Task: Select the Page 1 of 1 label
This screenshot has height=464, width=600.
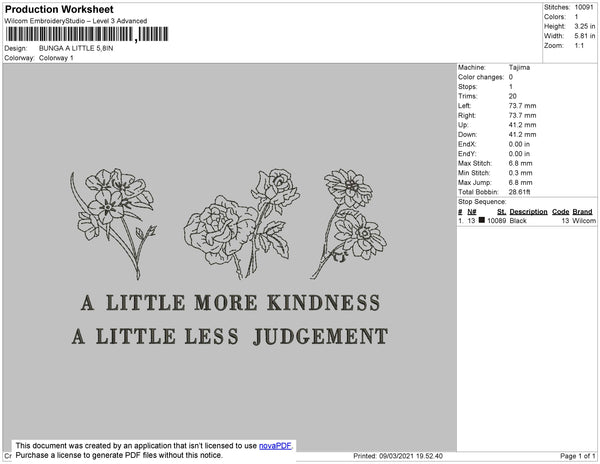Action: pyautogui.click(x=578, y=456)
